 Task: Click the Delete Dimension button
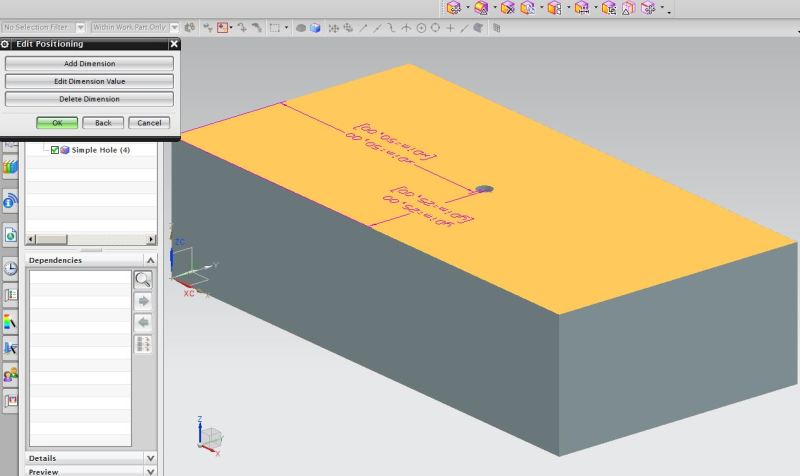89,99
